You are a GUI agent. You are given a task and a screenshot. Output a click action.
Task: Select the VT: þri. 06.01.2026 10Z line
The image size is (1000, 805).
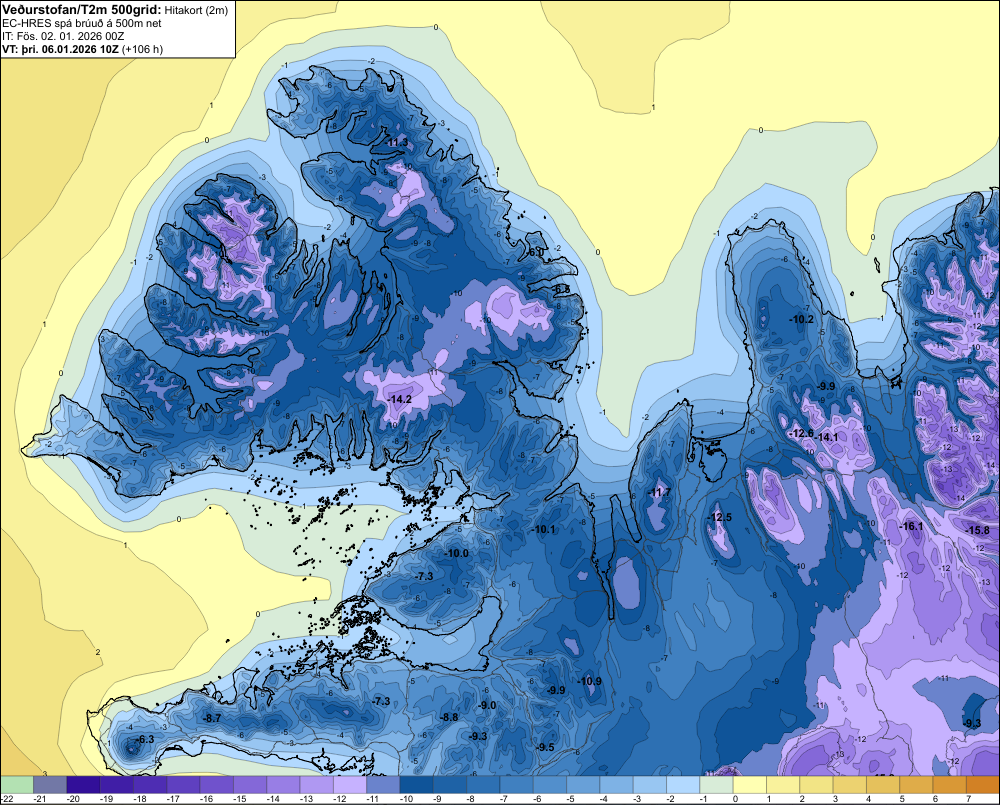click(82, 49)
